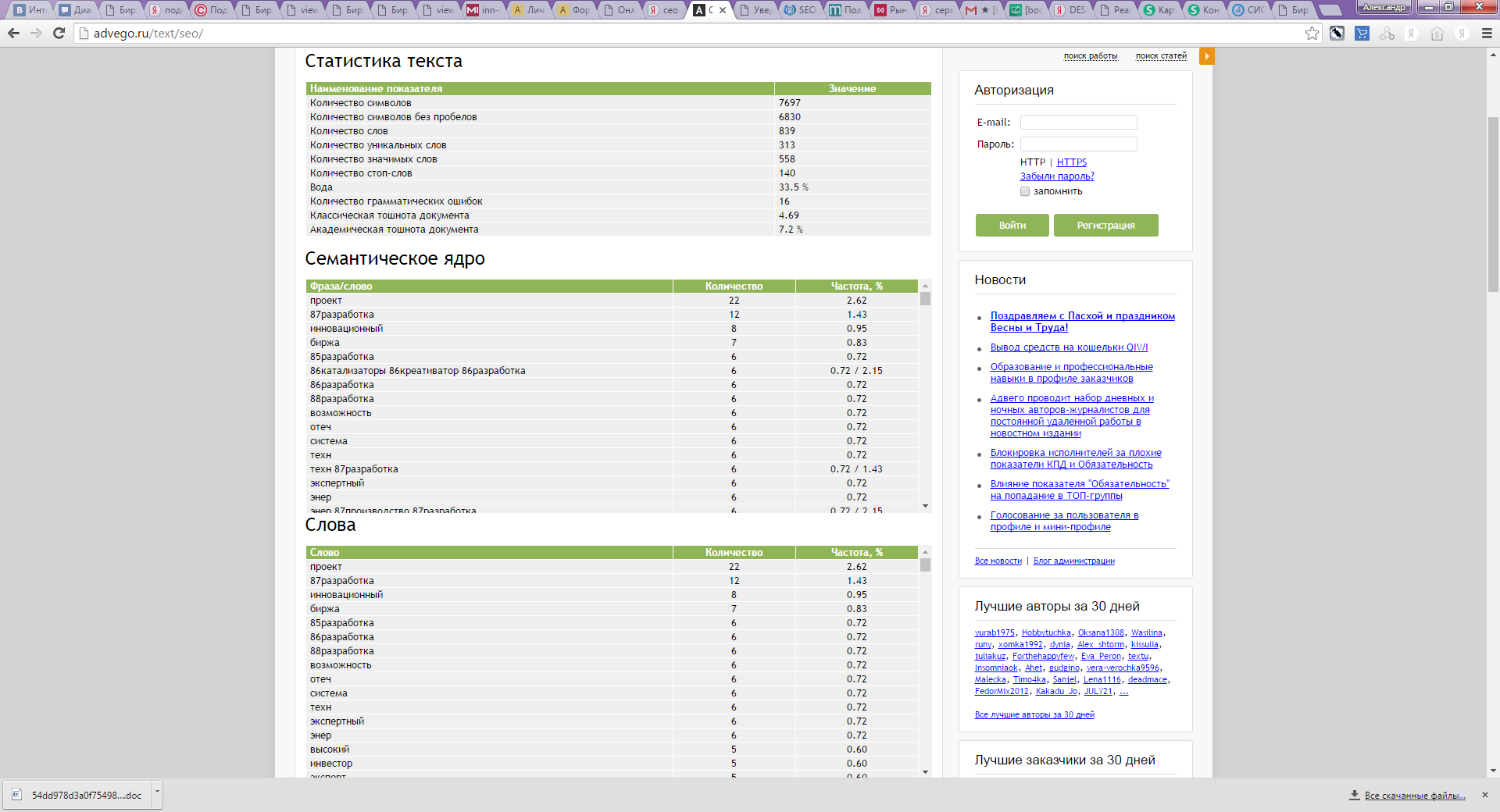The width and height of the screenshot is (1500, 812).
Task: Click the grey molecule-shaped extension icon
Action: pos(1387,34)
